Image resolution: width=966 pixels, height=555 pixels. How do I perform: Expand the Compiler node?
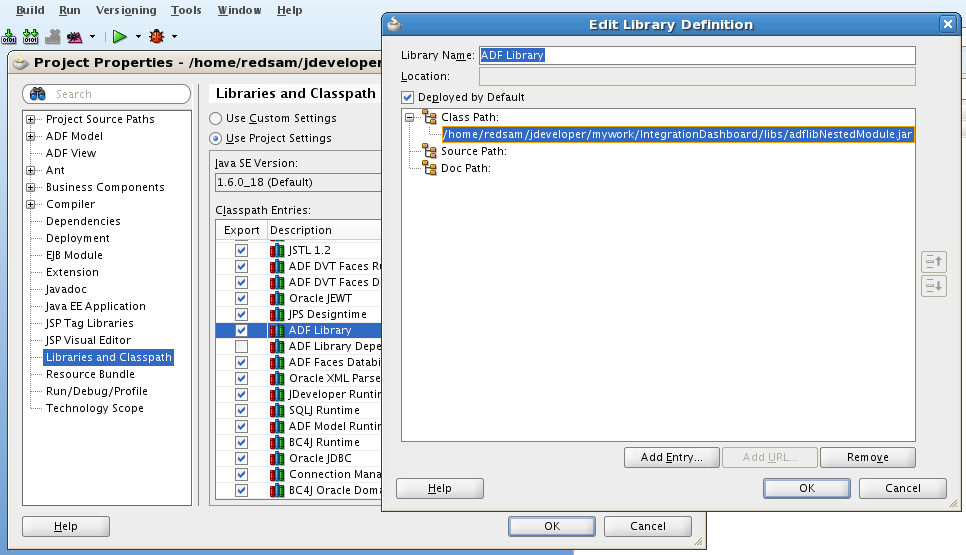[30, 204]
